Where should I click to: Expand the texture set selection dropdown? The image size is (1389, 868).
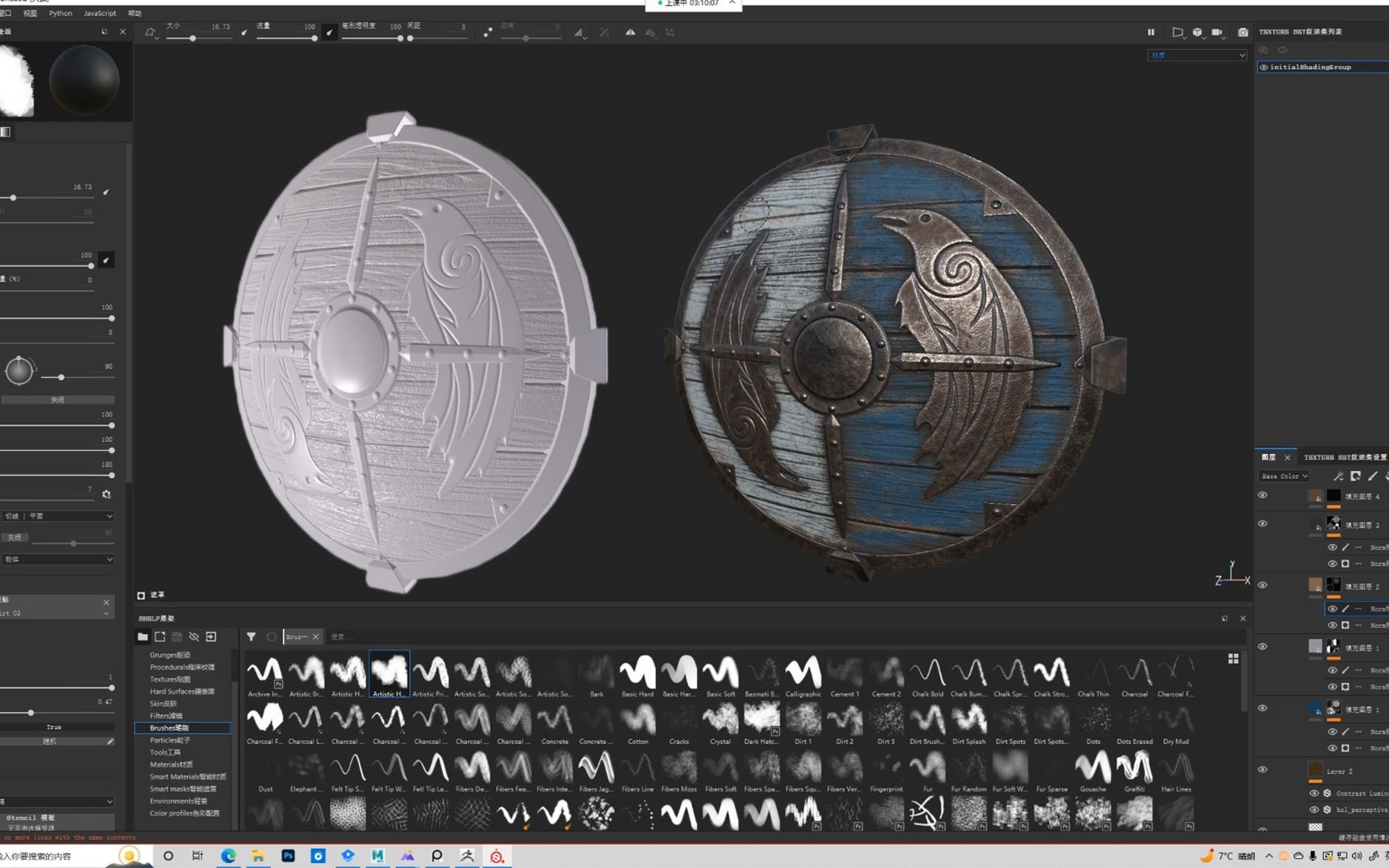click(1197, 55)
